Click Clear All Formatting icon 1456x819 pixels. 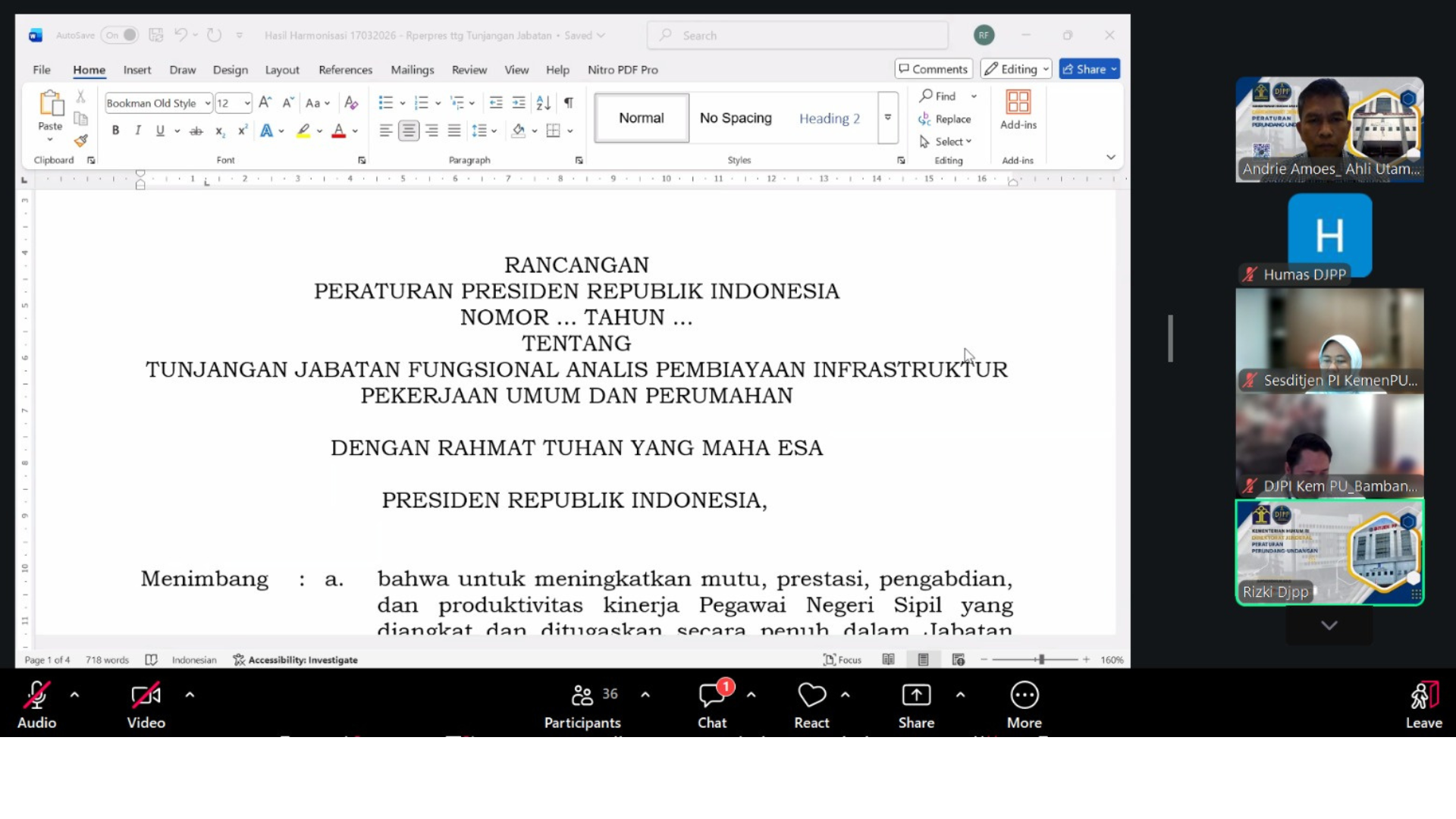[350, 102]
